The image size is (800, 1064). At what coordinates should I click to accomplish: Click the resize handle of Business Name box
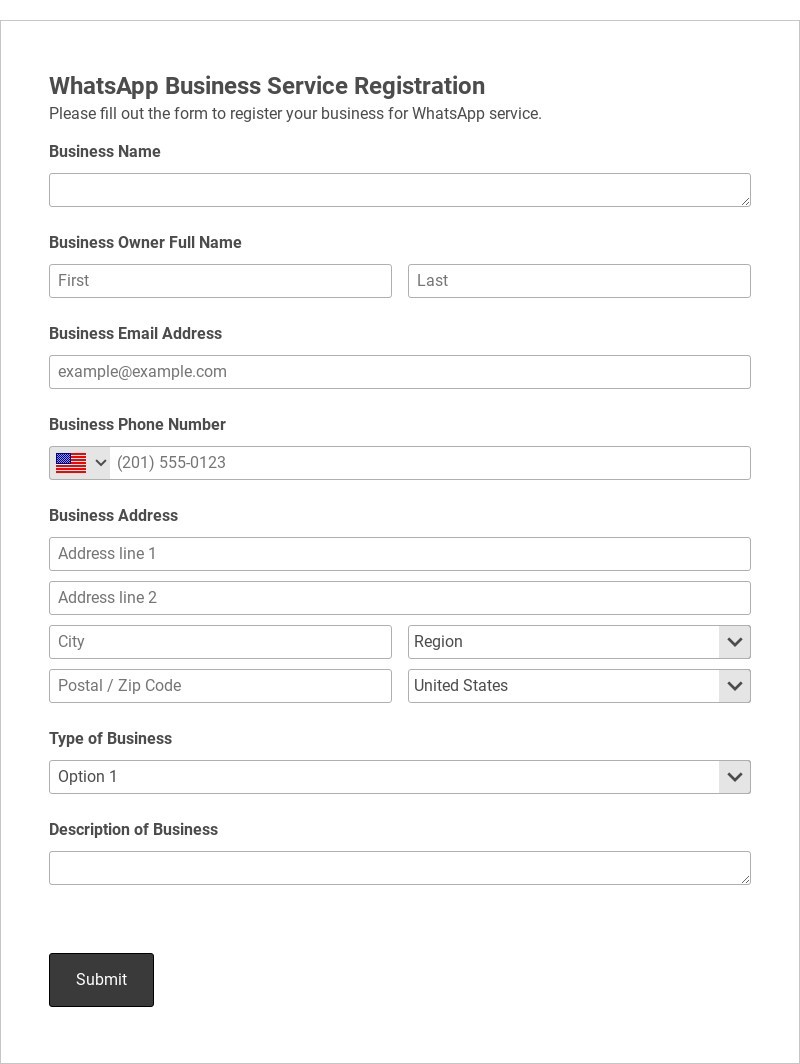click(746, 202)
